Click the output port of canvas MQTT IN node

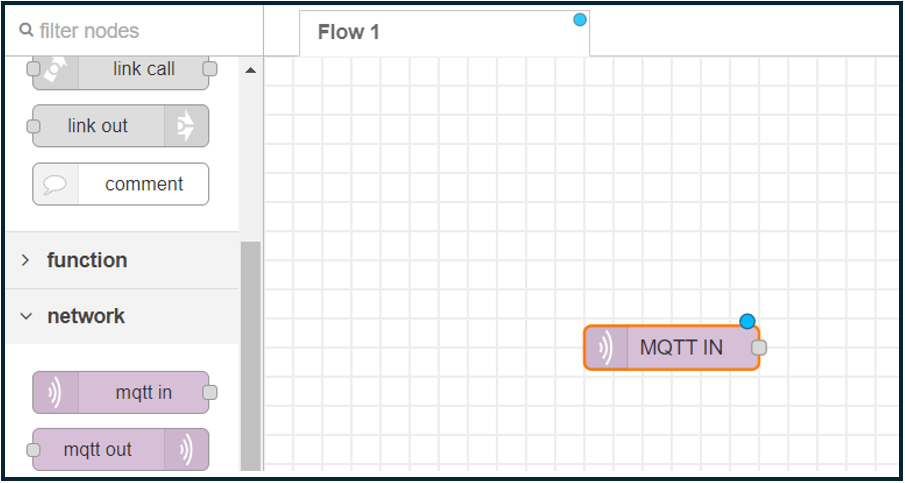759,348
